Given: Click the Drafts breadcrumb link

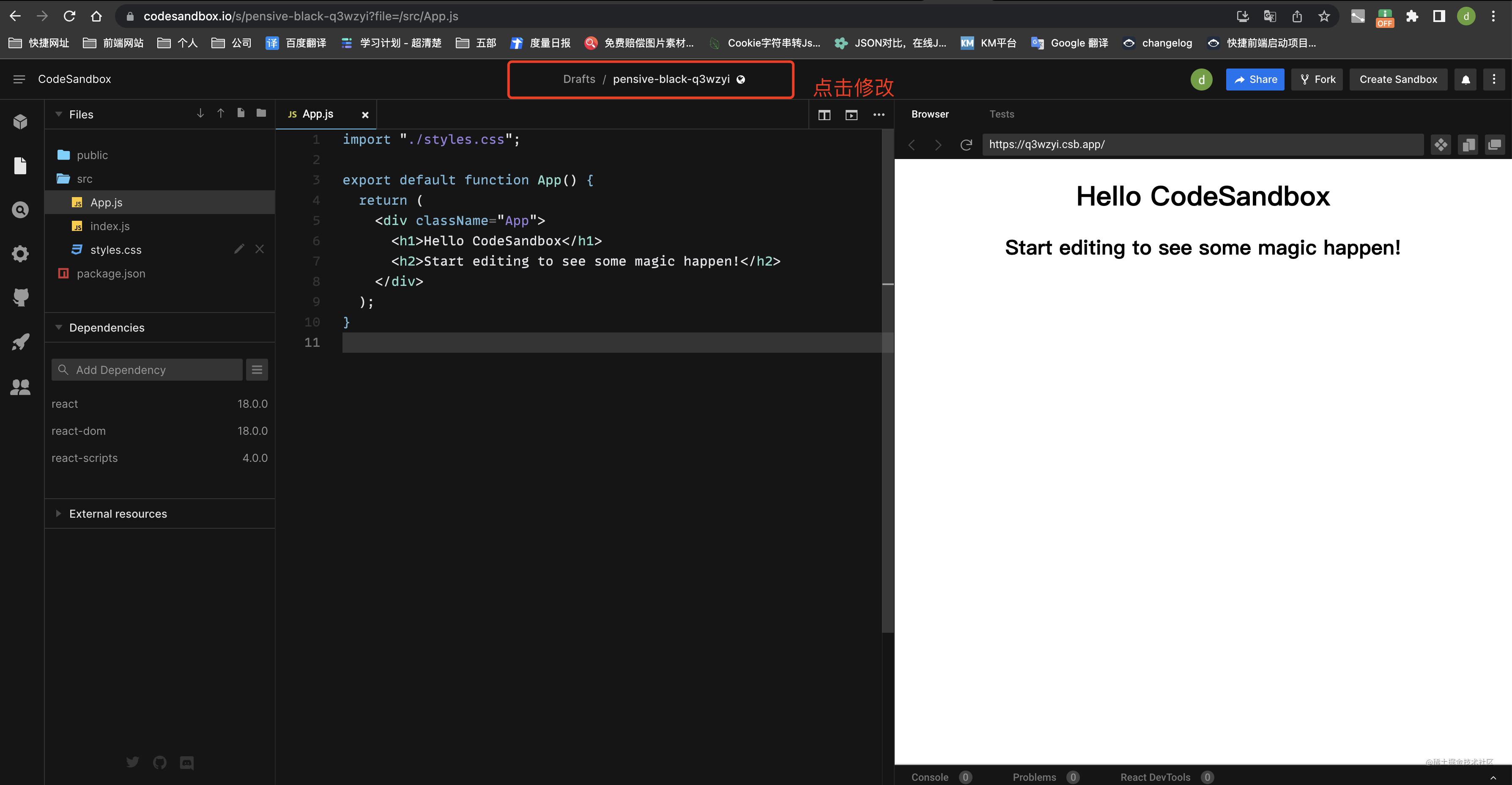Looking at the screenshot, I should [579, 79].
